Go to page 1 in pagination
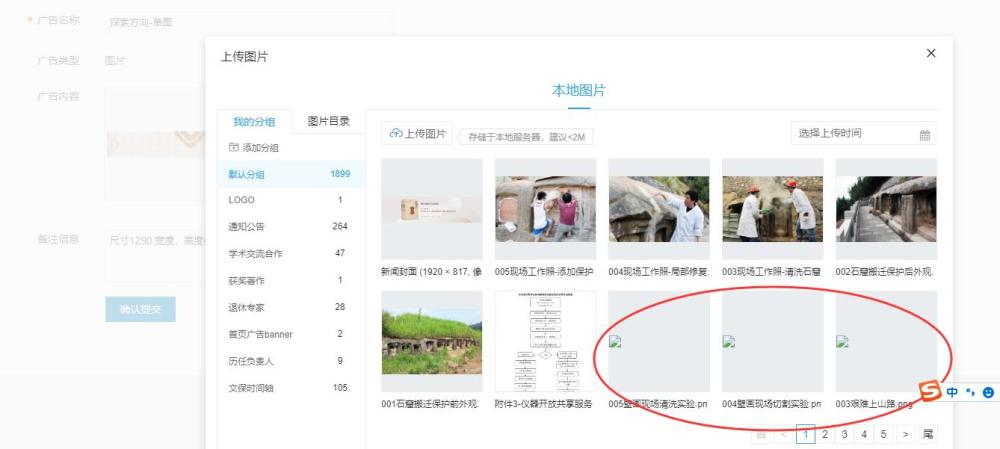Viewport: 1000px width, 449px height. coord(805,434)
